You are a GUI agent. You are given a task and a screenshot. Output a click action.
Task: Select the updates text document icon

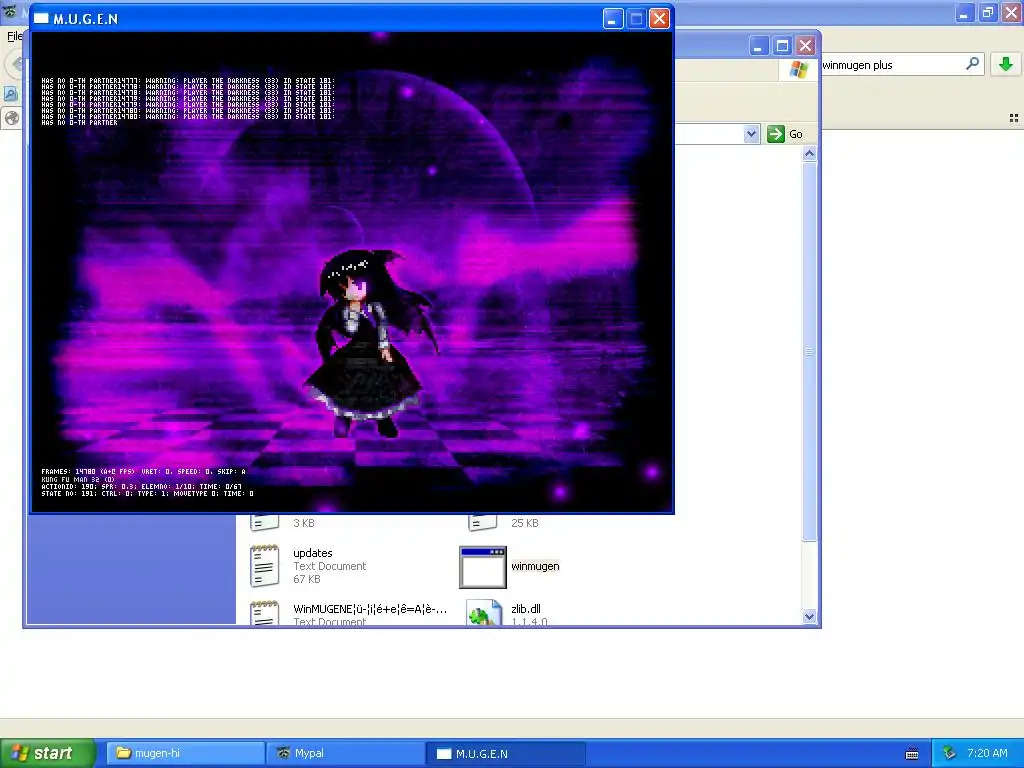264,566
